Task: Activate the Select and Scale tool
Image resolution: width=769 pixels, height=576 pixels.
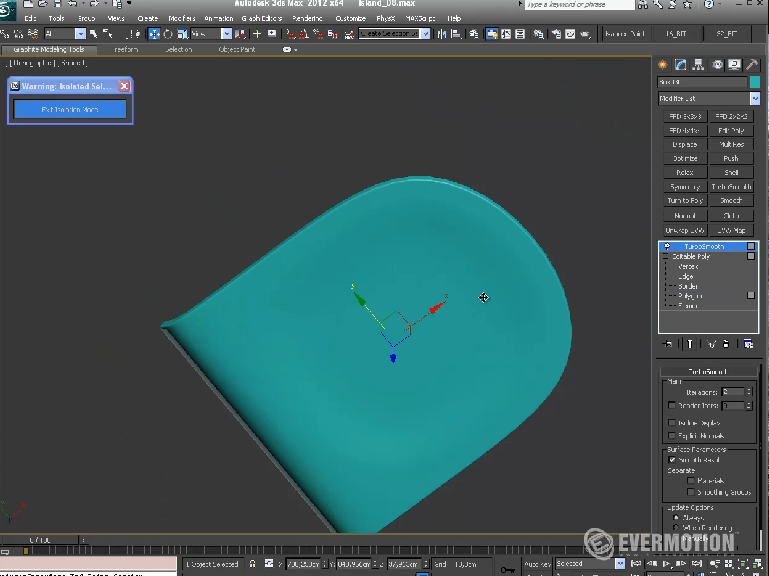Action: click(x=182, y=34)
